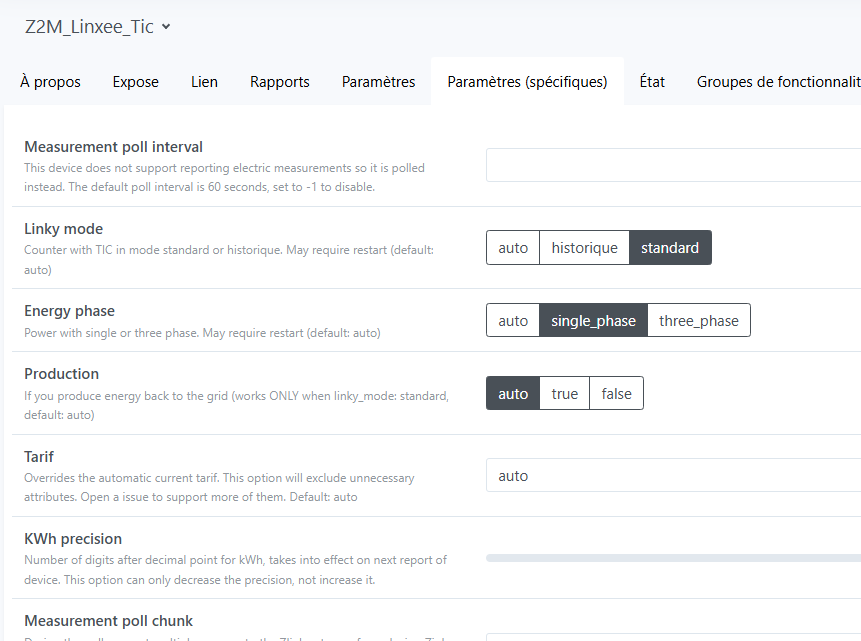The image size is (861, 641).
Task: Set Production option to false
Action: 616,394
